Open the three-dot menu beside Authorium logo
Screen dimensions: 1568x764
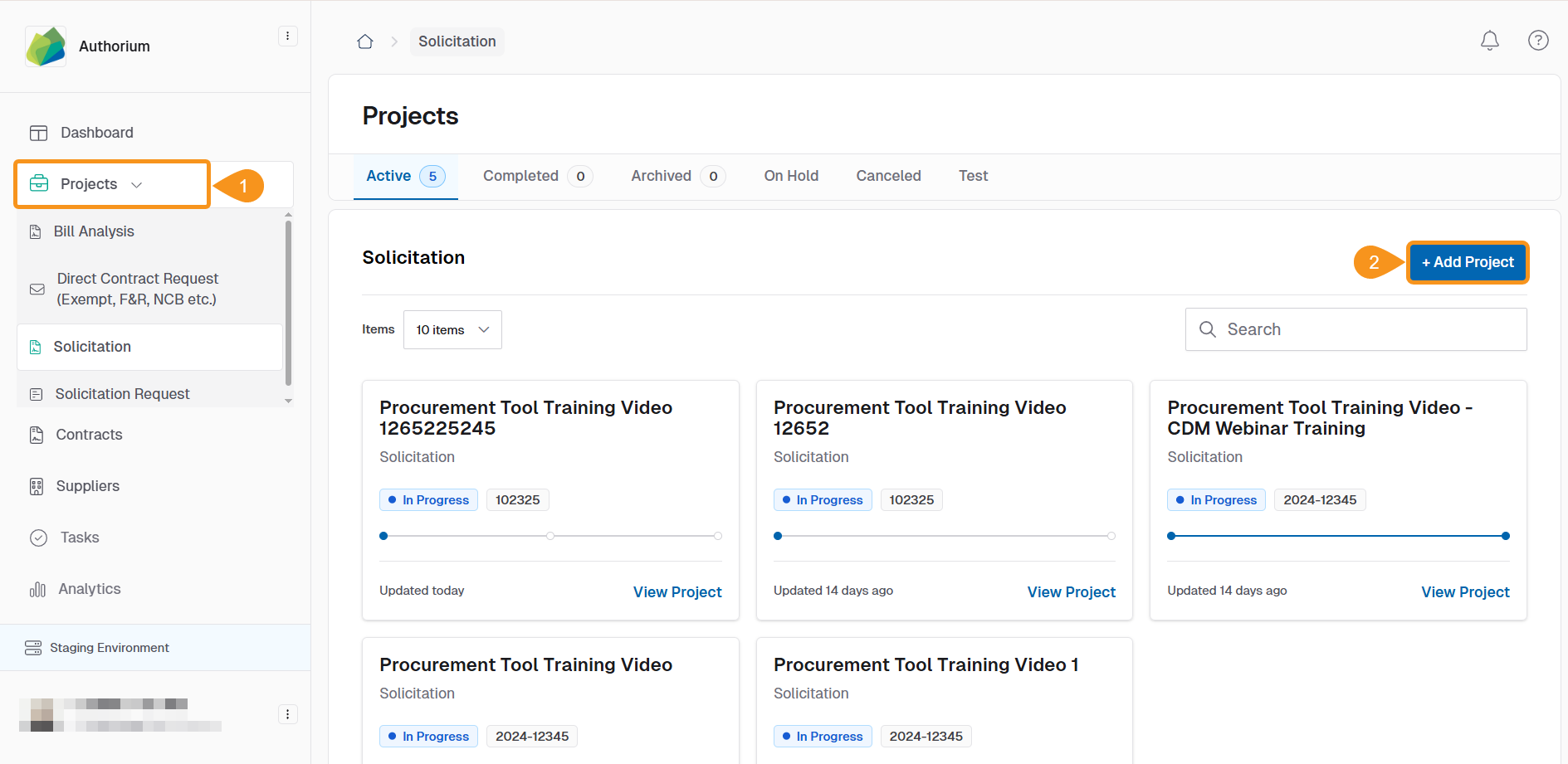[287, 36]
